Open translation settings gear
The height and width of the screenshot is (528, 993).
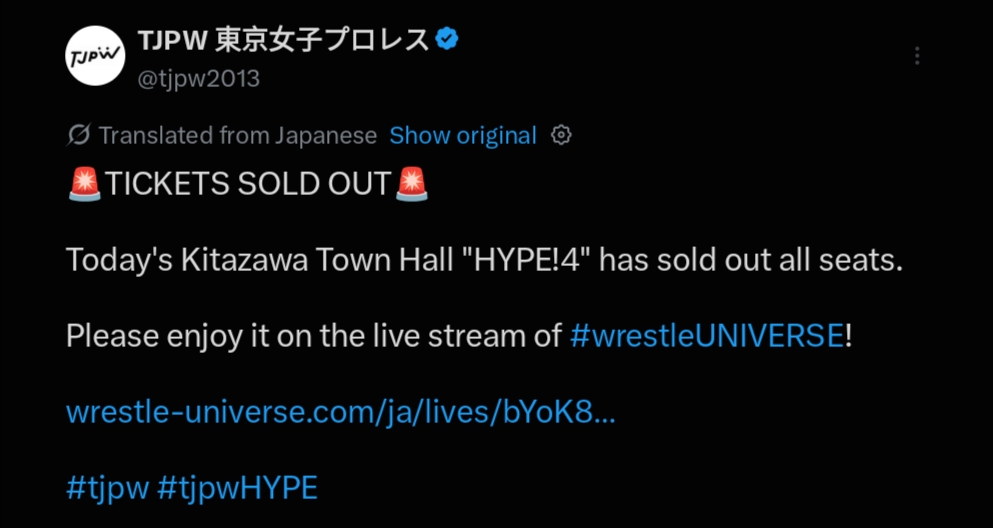point(561,135)
